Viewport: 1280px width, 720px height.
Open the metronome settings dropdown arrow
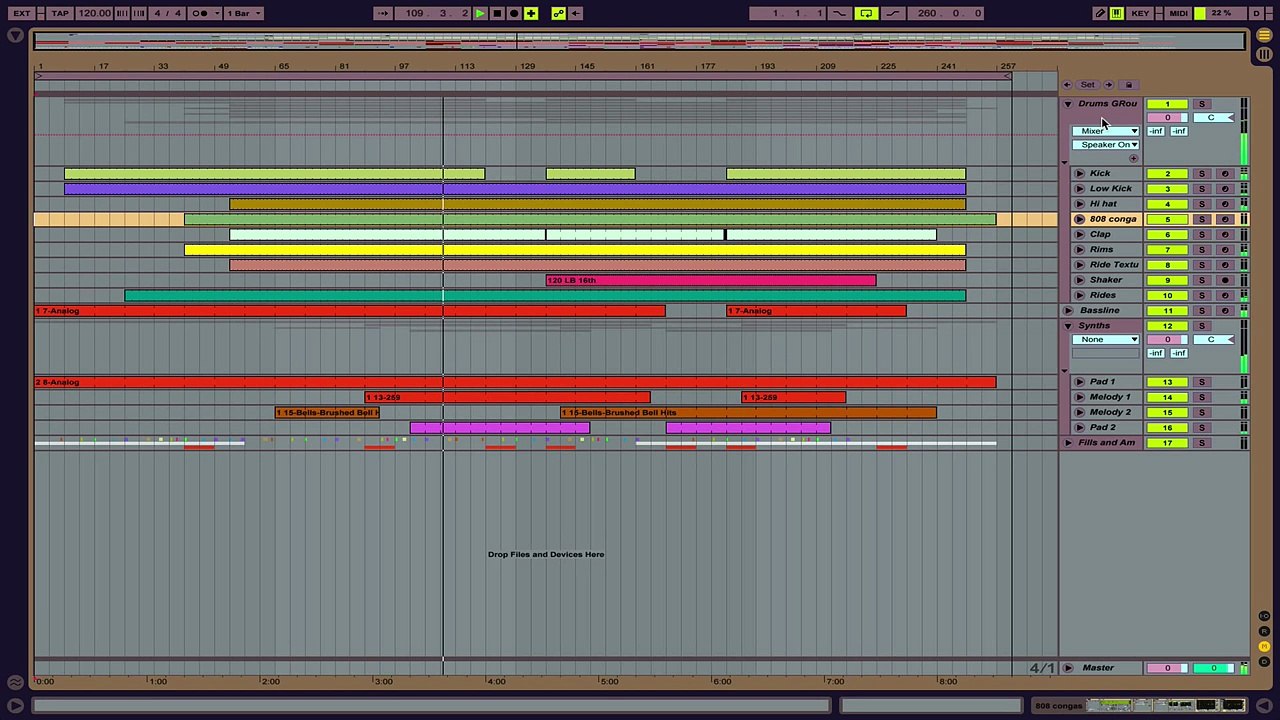[216, 13]
